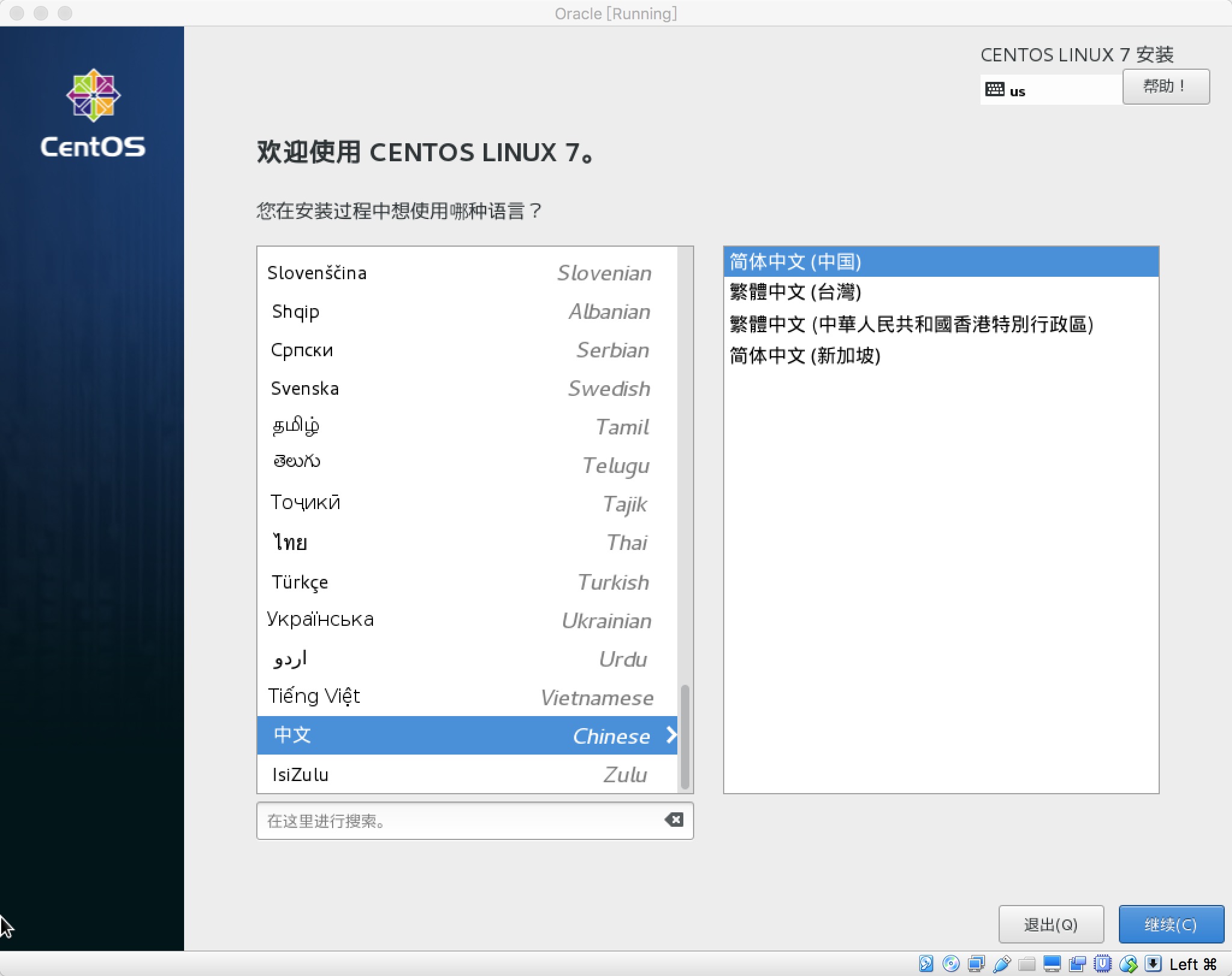Image resolution: width=1232 pixels, height=976 pixels.
Task: Click the CentOS logo in sidebar
Action: 93,113
